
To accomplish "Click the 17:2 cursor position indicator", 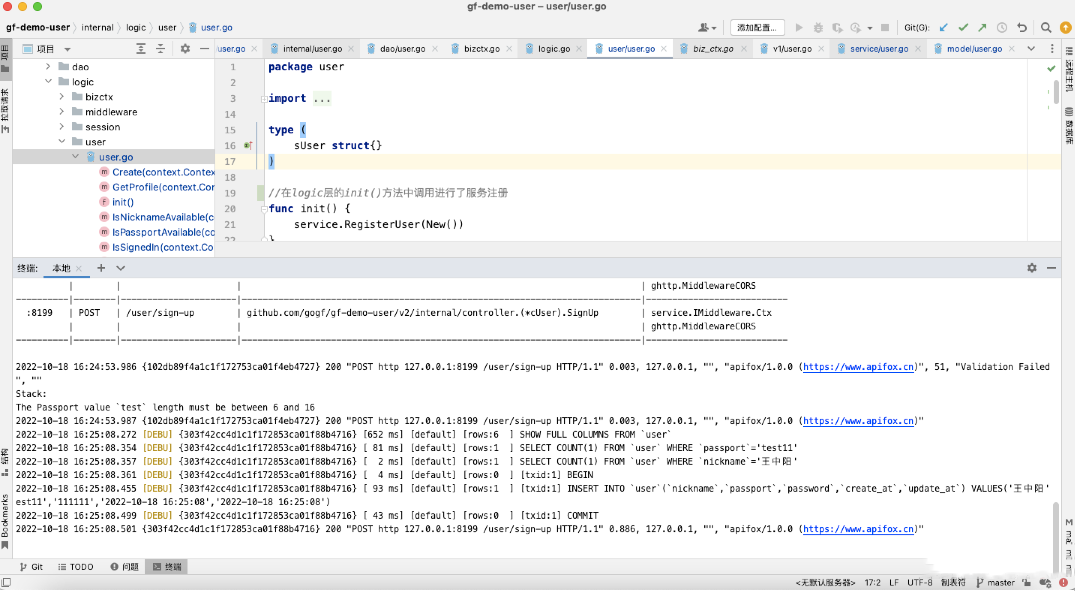I will coord(872,583).
